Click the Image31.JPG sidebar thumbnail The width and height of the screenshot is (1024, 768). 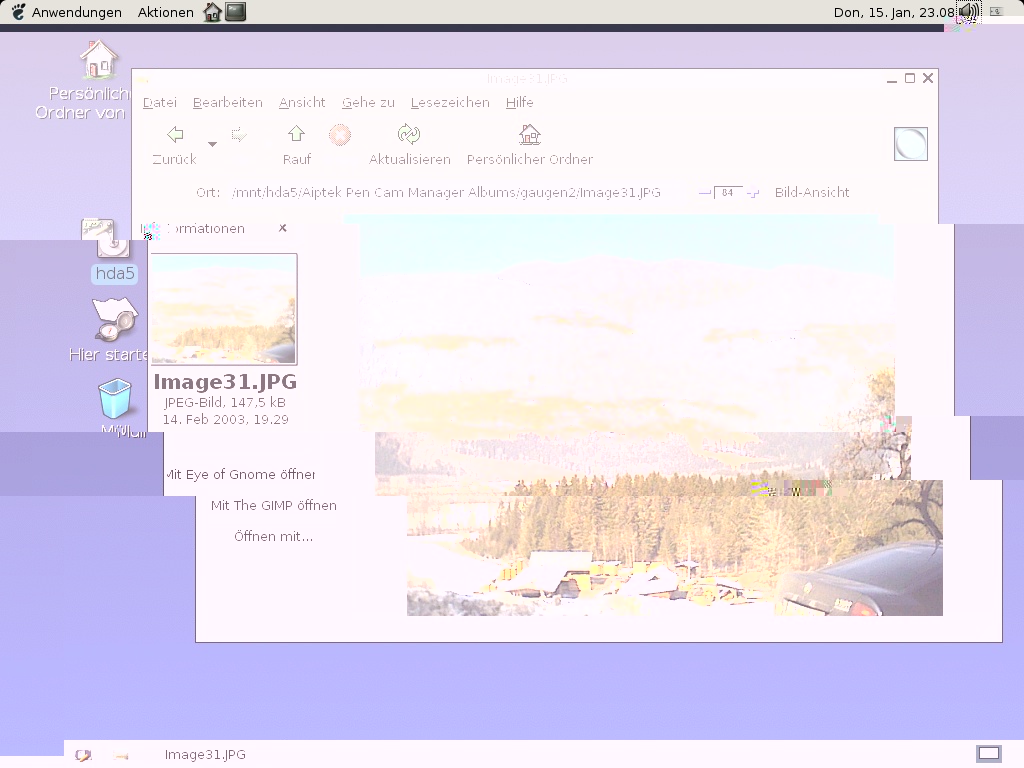tap(223, 309)
